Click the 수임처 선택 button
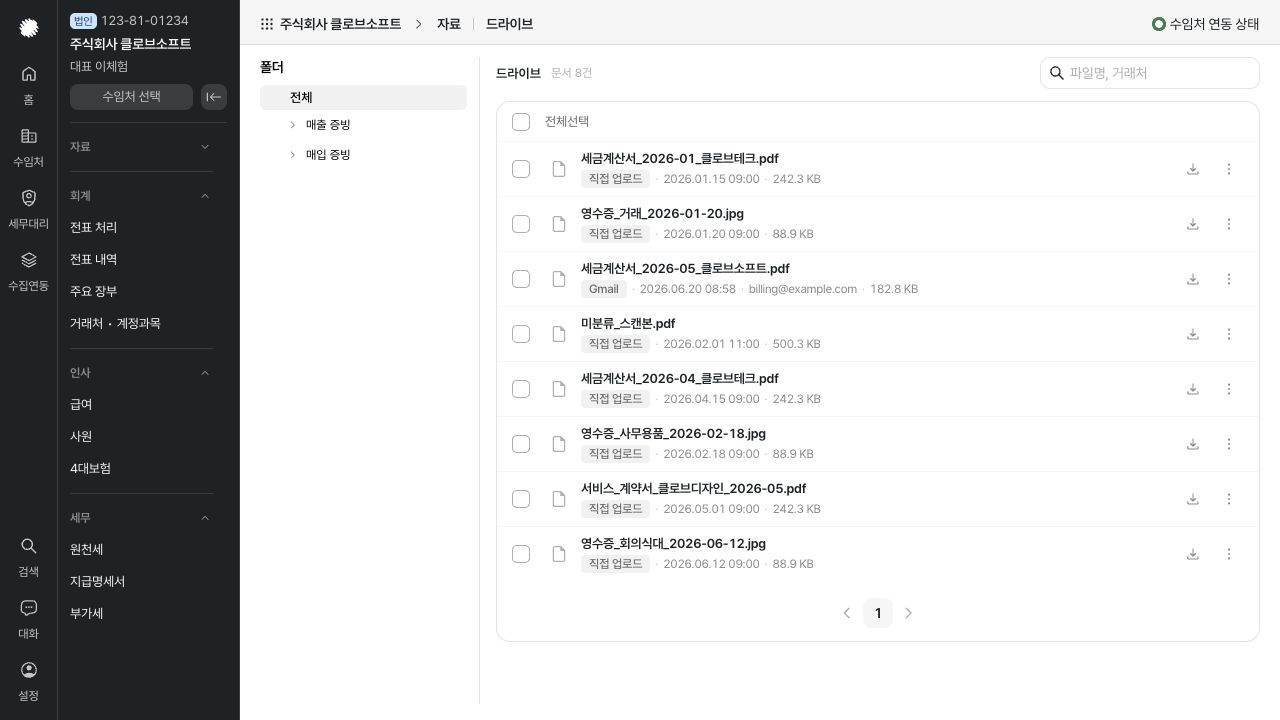Viewport: 1280px width, 720px height. [x=131, y=97]
